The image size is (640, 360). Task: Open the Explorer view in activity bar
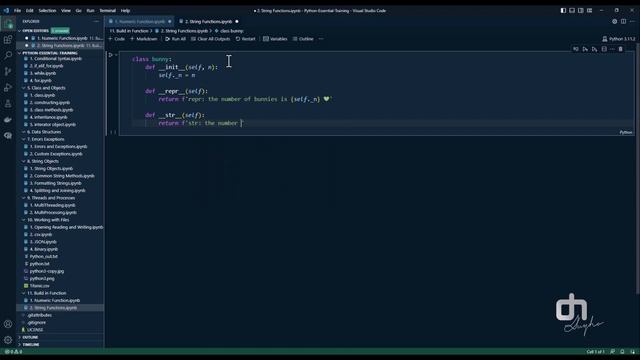tap(8, 24)
